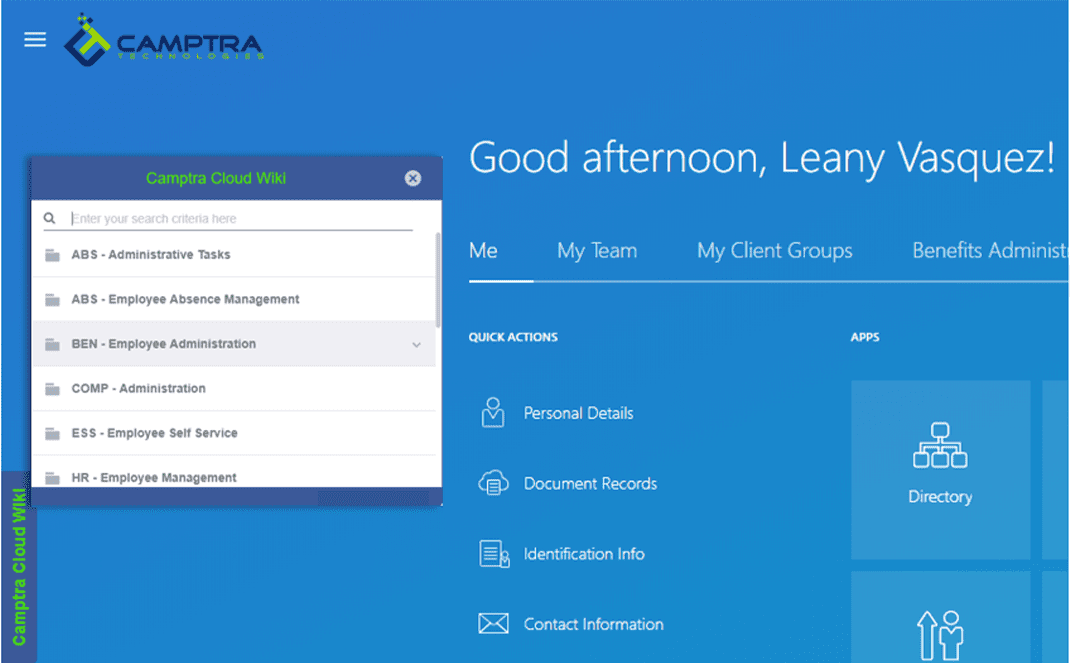Close the Camptra Cloud Wiki panel
This screenshot has width=1070, height=663.
coord(413,179)
